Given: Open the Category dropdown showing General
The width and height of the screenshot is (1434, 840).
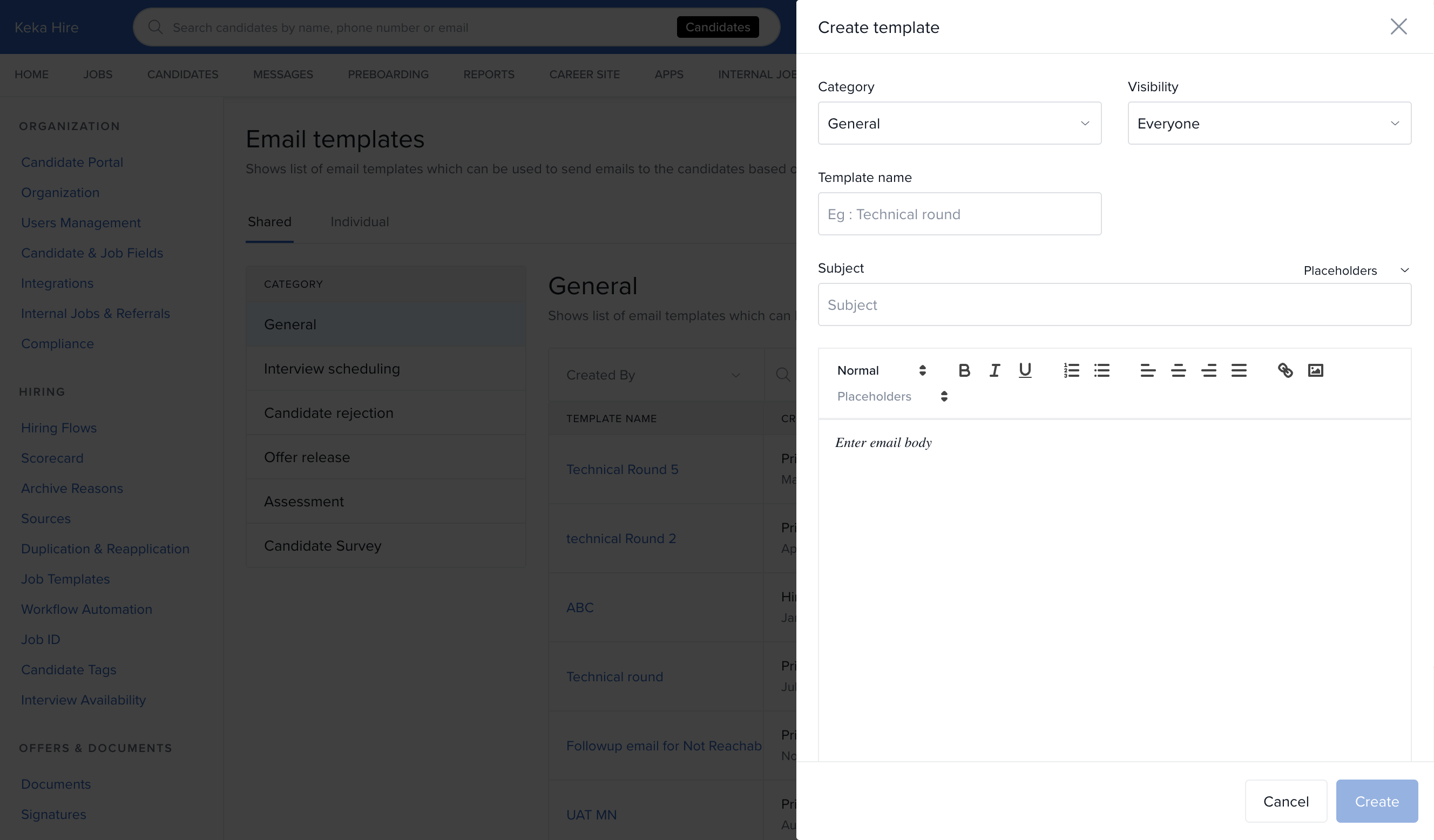Looking at the screenshot, I should coord(959,123).
